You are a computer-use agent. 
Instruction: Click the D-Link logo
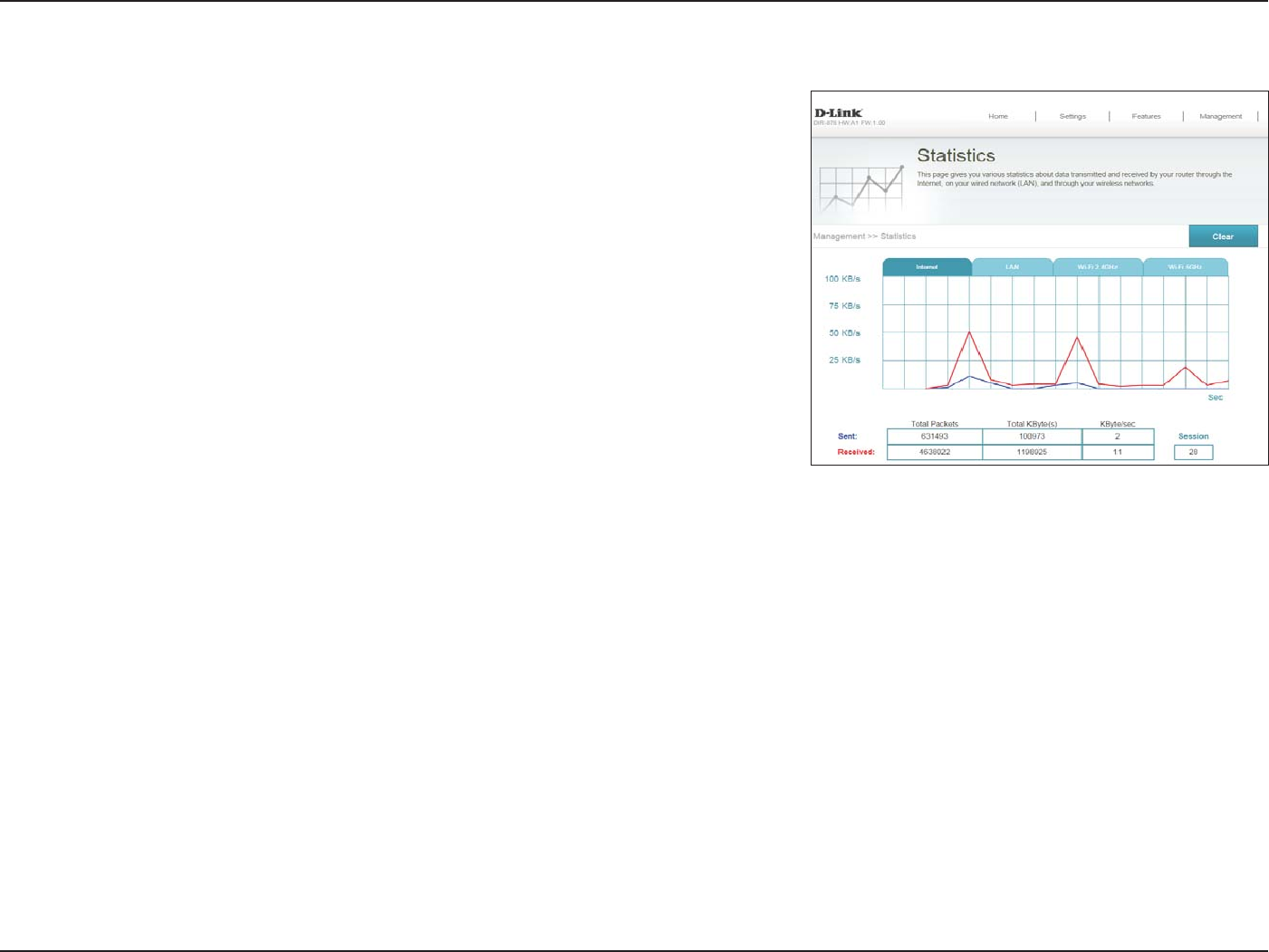839,113
